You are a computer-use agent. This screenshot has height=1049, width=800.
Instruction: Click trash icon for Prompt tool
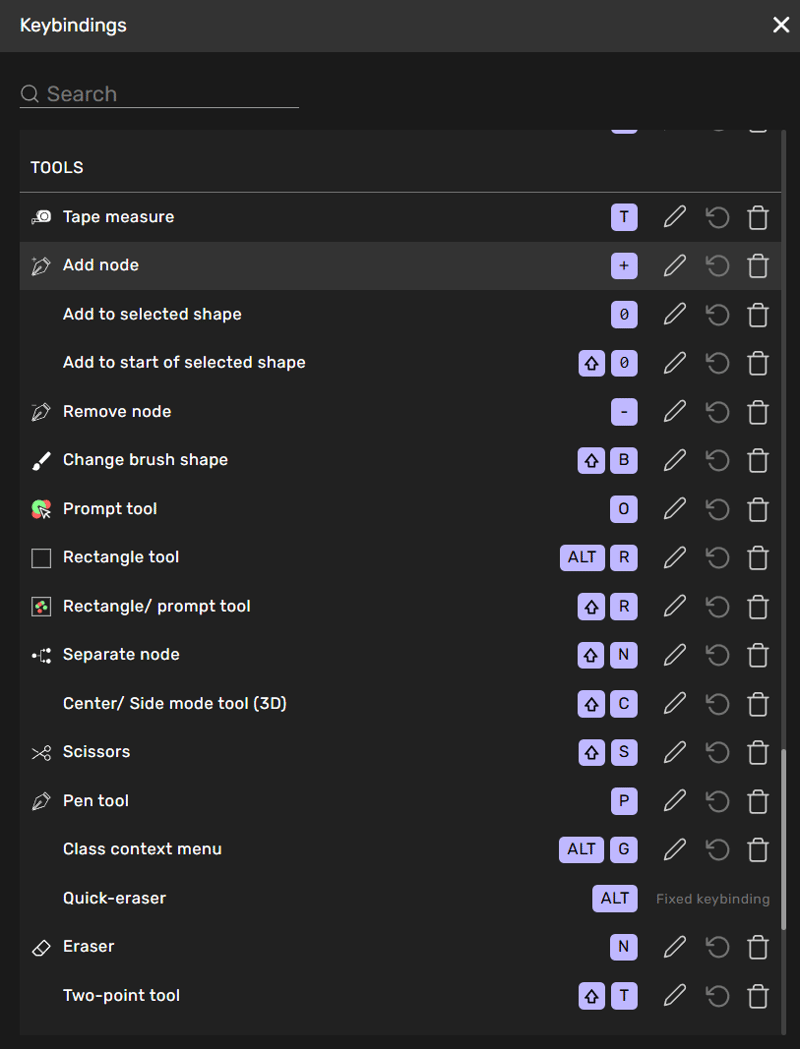tap(758, 509)
